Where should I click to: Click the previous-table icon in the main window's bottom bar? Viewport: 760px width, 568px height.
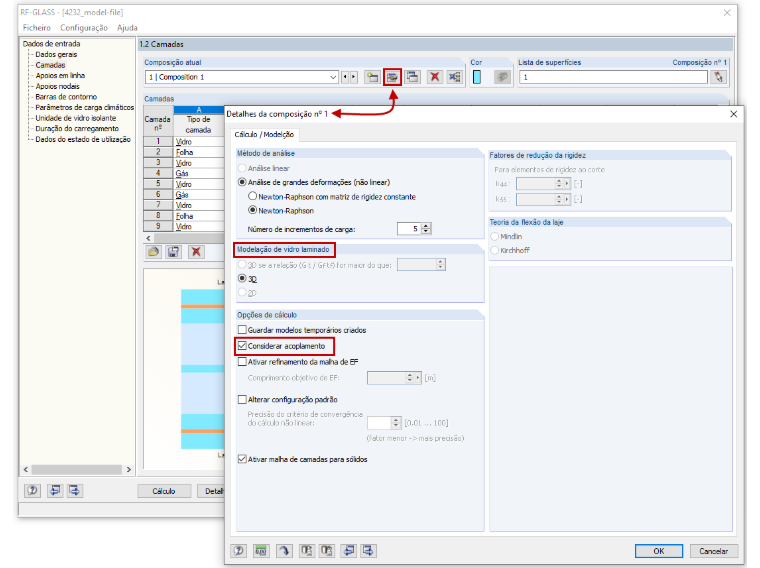tap(55, 490)
